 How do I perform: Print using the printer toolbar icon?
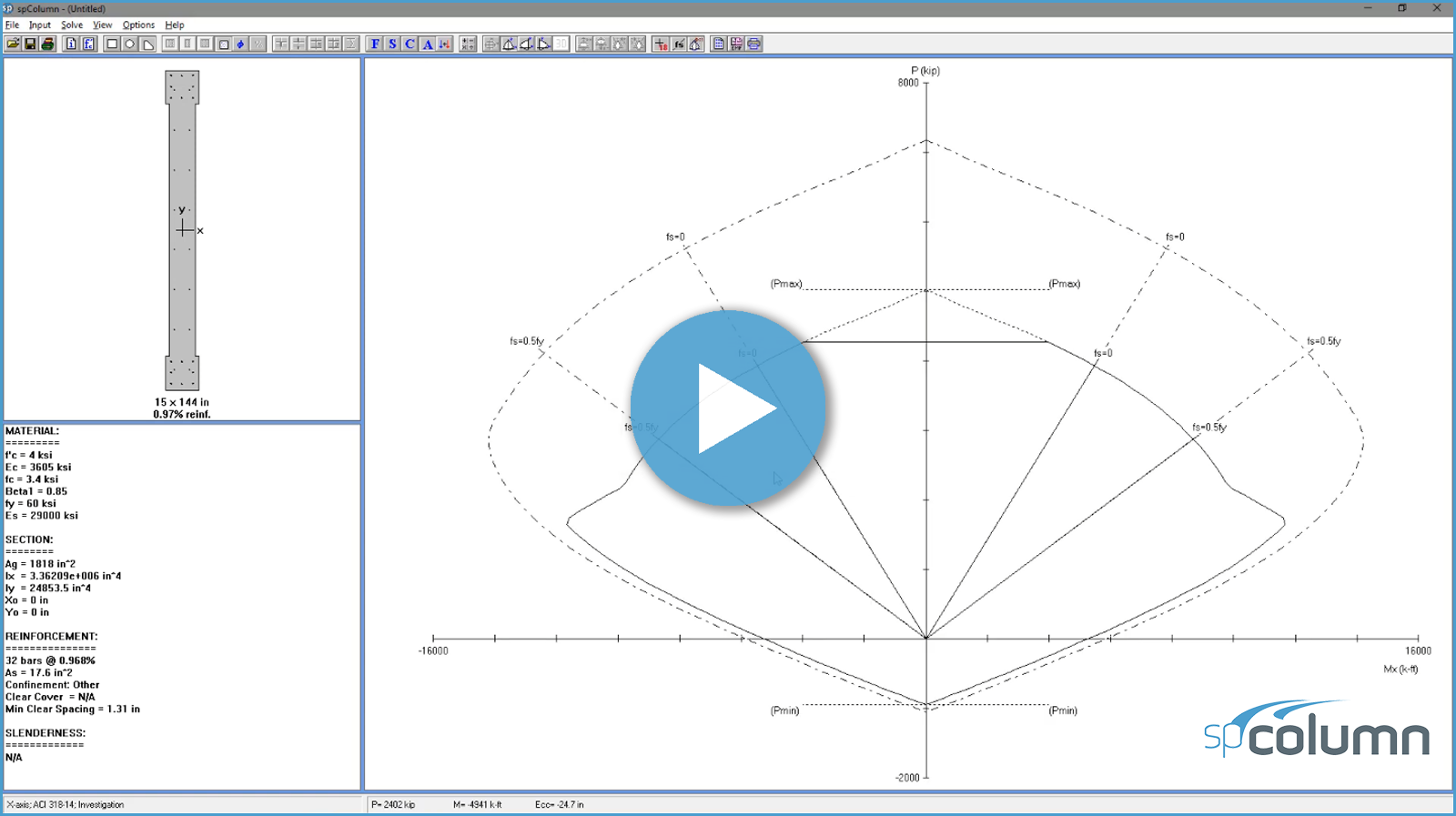[47, 44]
